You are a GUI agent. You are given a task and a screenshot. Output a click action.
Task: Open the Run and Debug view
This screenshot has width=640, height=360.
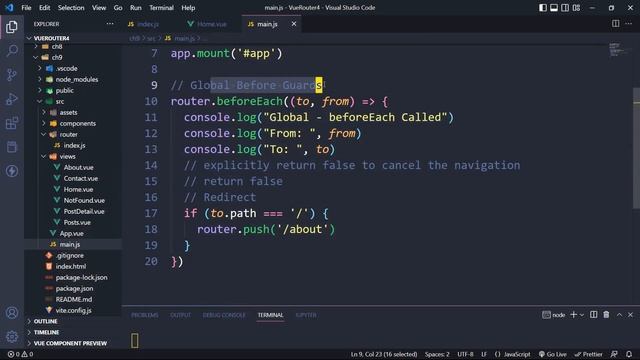tap(12, 99)
